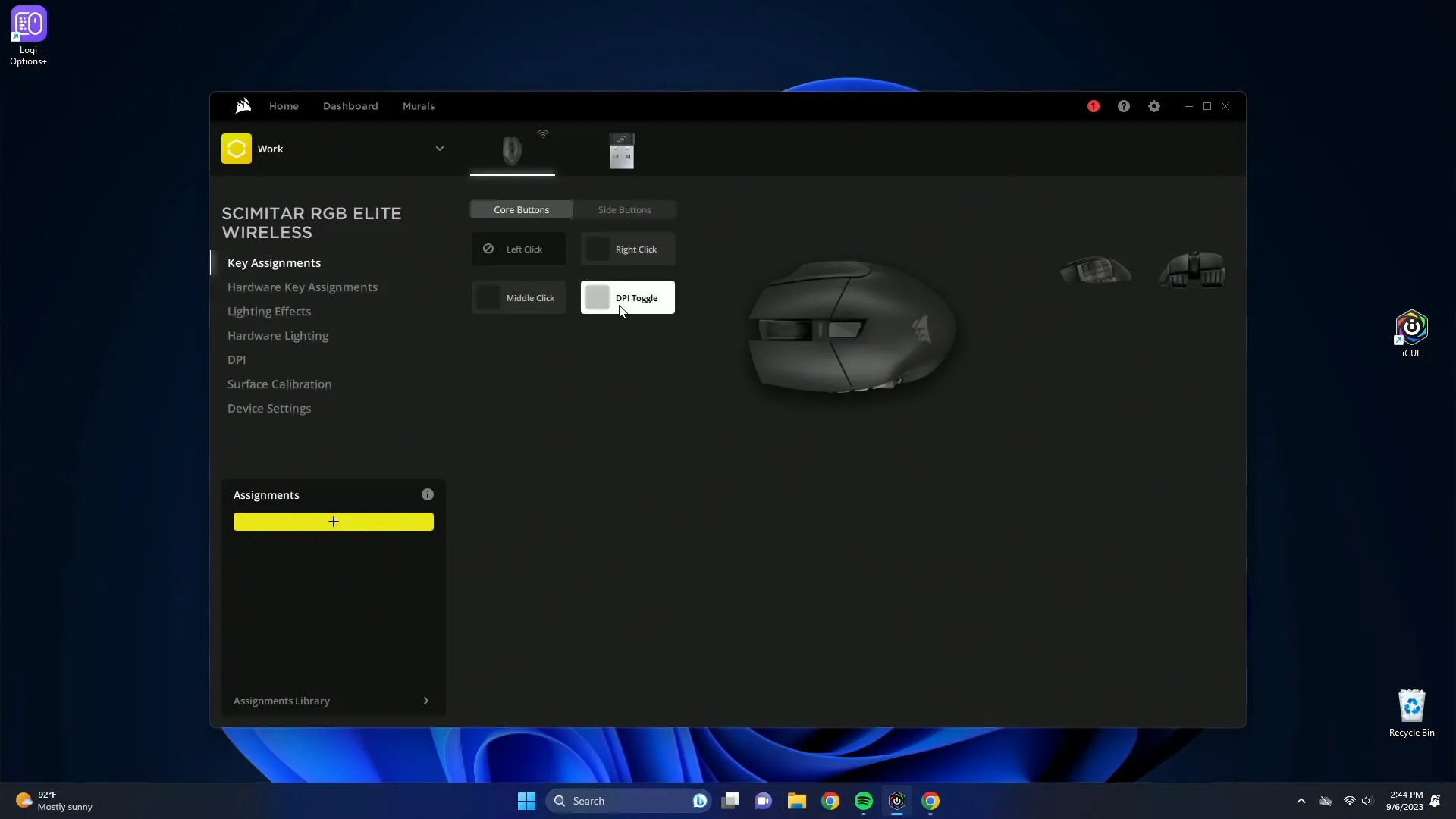Open Hardware Lighting section
The image size is (1456, 819).
click(278, 335)
